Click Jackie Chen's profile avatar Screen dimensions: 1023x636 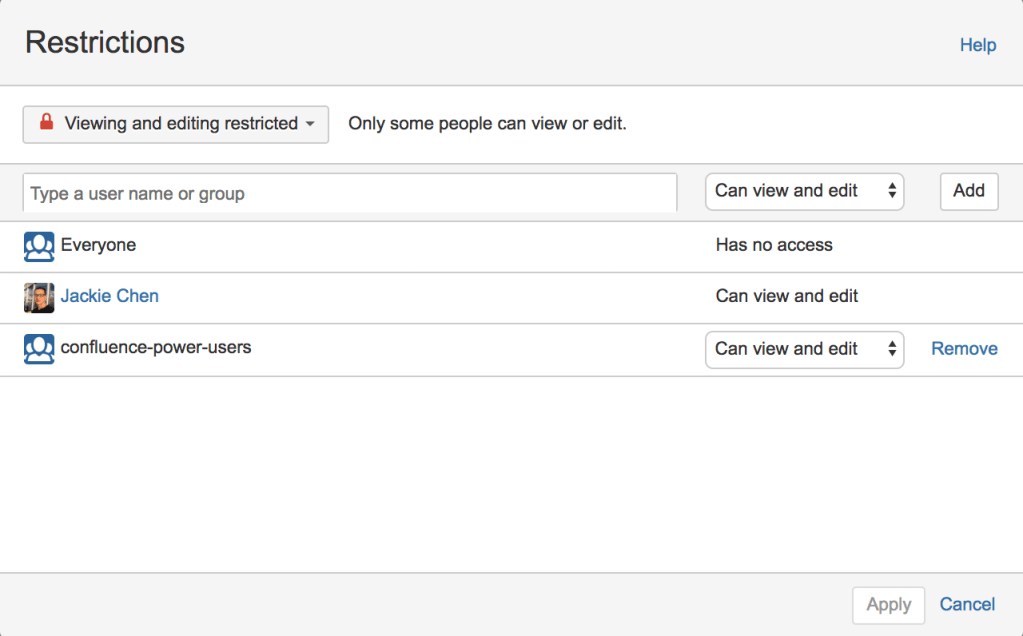(38, 296)
